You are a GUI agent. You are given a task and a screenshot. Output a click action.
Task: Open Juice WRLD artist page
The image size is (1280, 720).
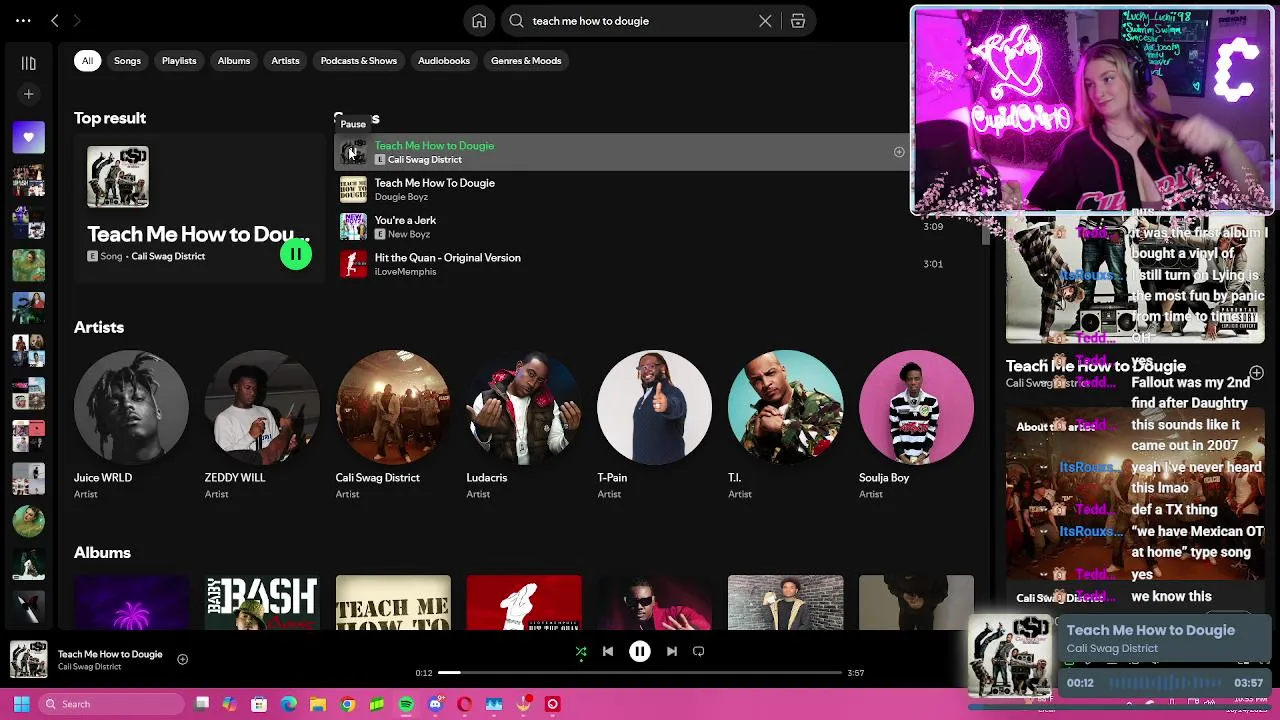coord(131,407)
